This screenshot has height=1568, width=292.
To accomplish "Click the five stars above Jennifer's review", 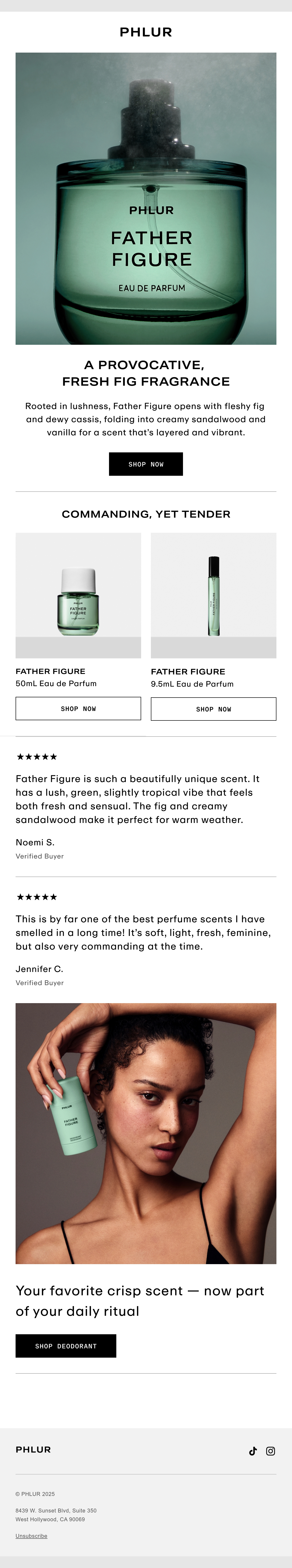I will tap(36, 896).
